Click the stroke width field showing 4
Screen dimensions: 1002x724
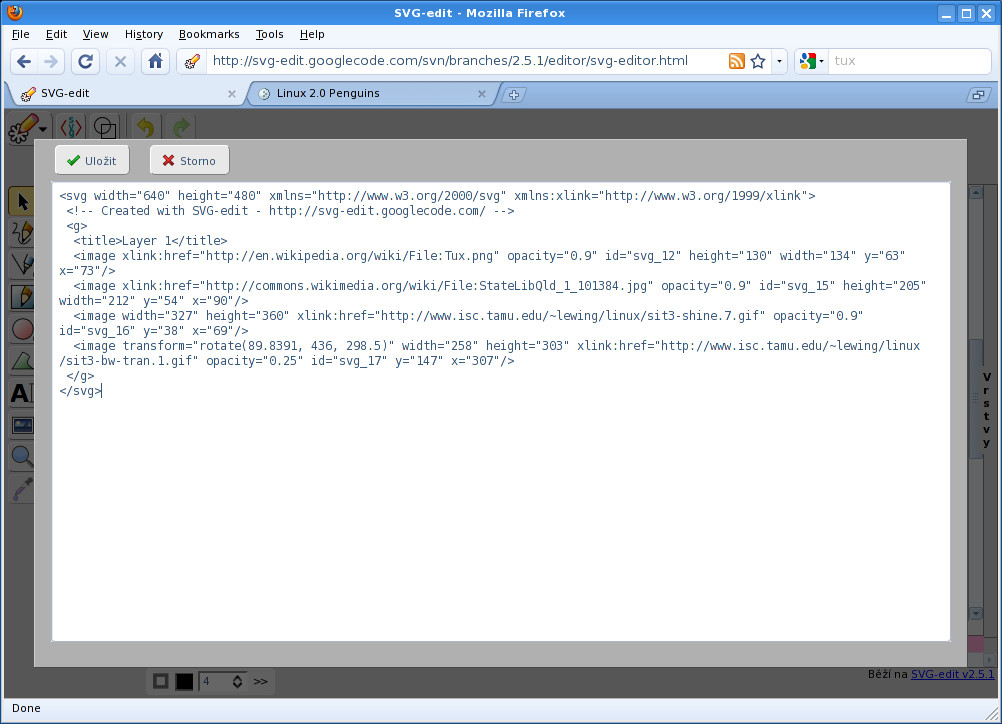214,682
